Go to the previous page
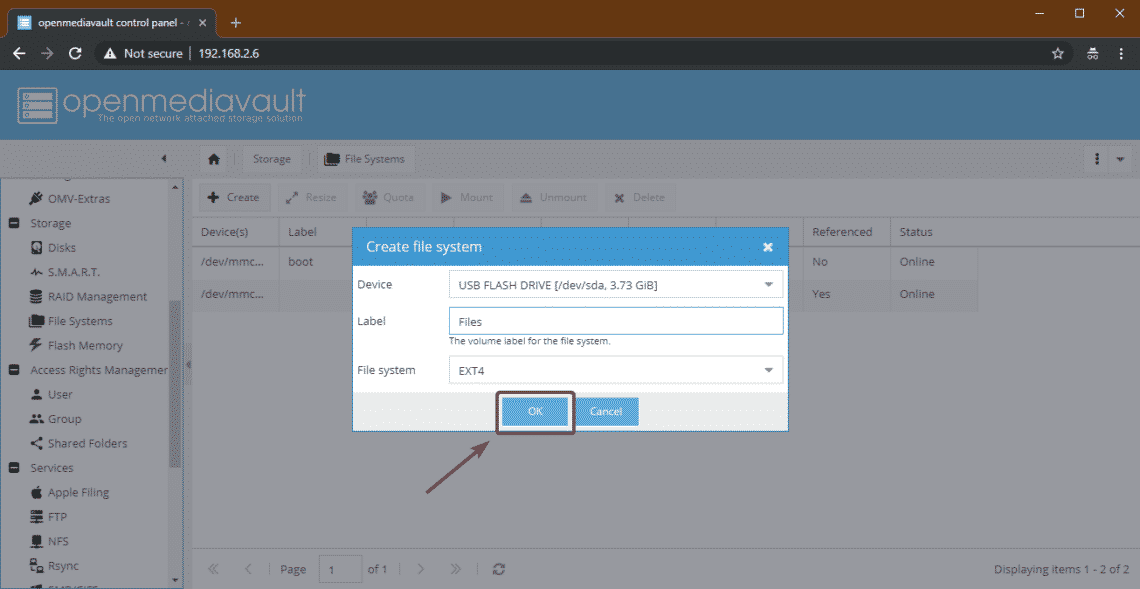 pos(248,569)
